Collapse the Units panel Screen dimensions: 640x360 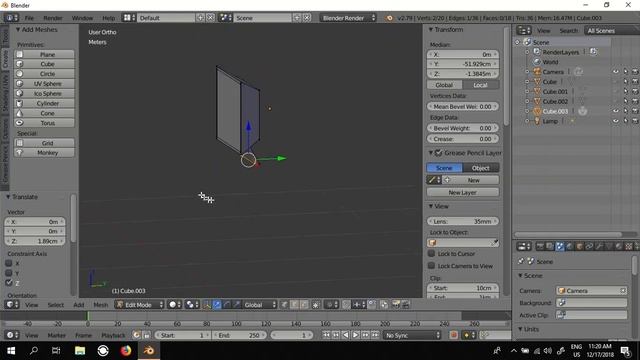(x=520, y=329)
